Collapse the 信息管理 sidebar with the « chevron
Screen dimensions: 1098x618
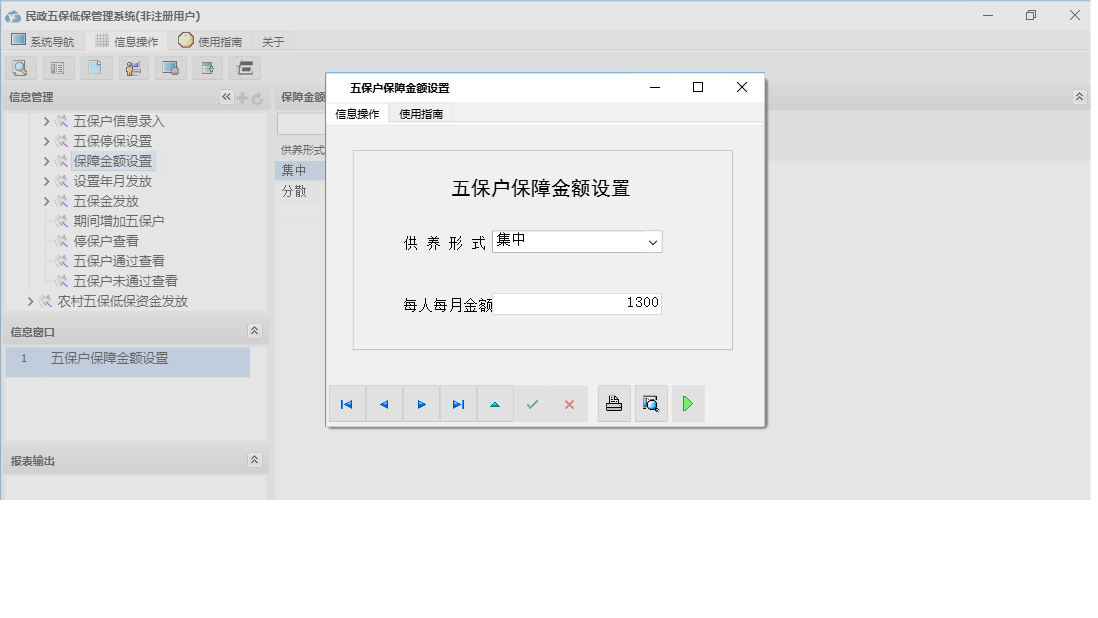[x=226, y=97]
